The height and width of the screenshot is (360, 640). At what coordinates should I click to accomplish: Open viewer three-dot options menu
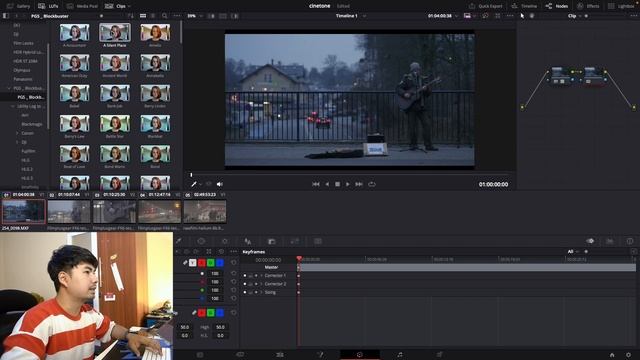[510, 16]
